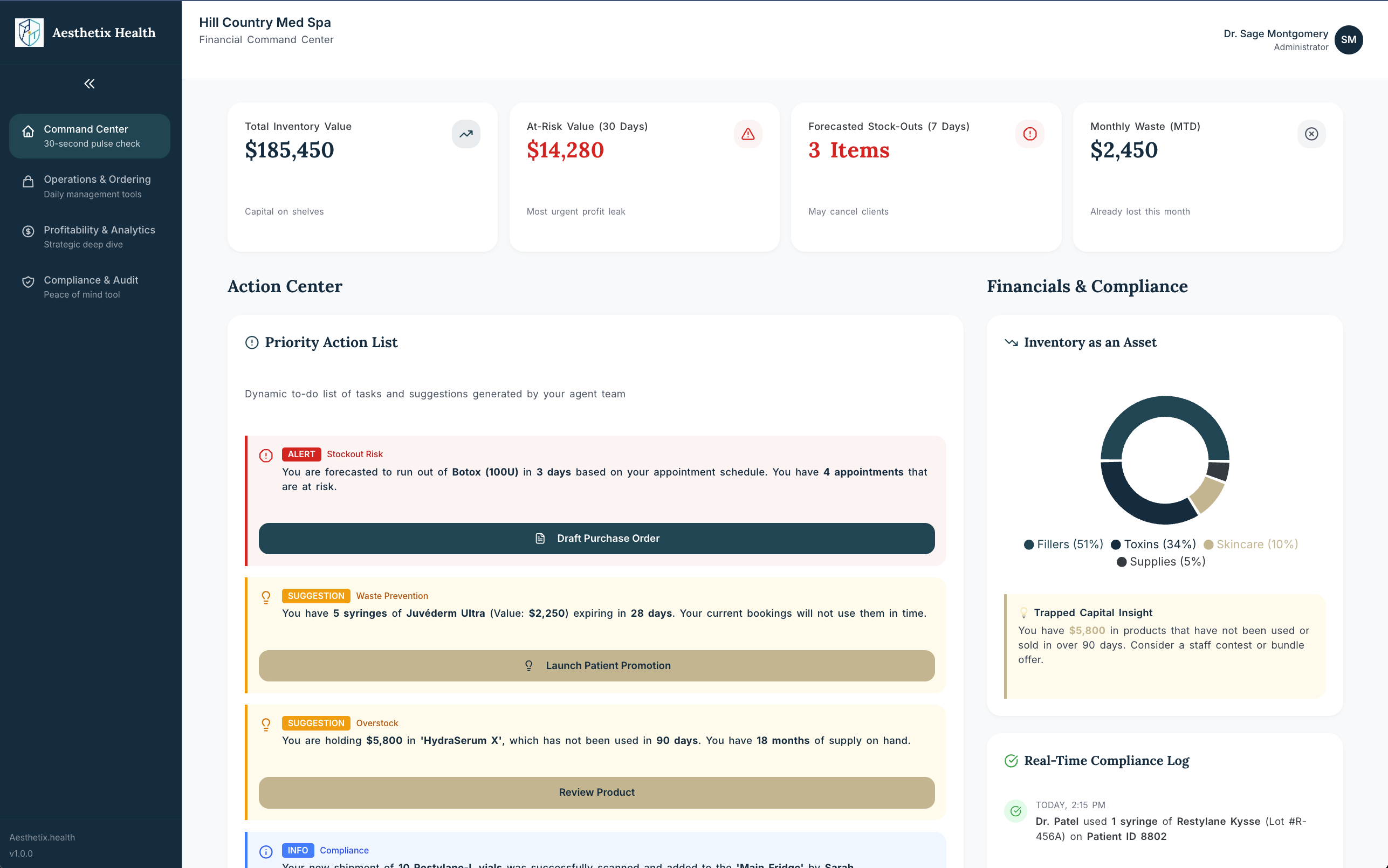1388x868 pixels.
Task: Click the Draft Purchase Order button
Action: pyautogui.click(x=596, y=539)
